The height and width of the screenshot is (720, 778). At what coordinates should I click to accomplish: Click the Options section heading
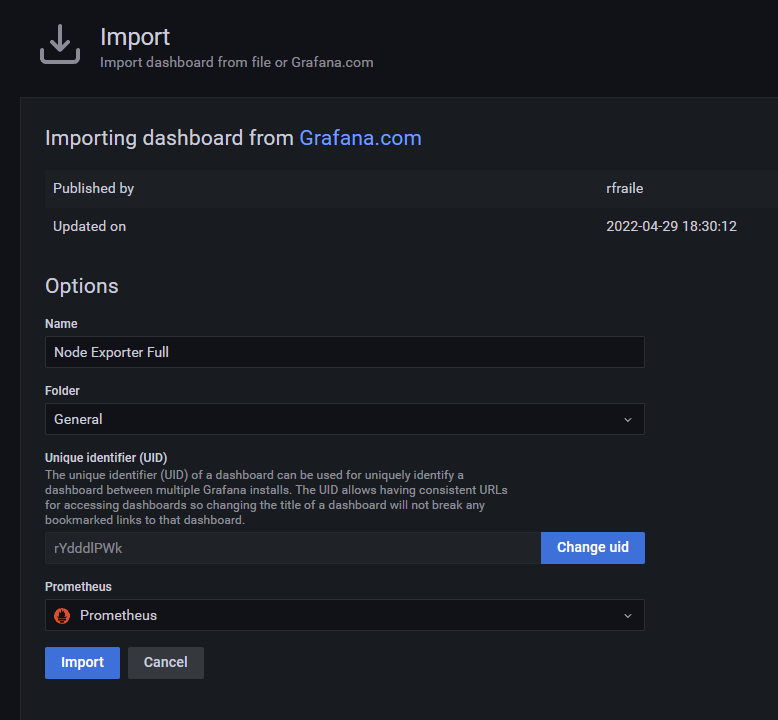pyautogui.click(x=82, y=286)
